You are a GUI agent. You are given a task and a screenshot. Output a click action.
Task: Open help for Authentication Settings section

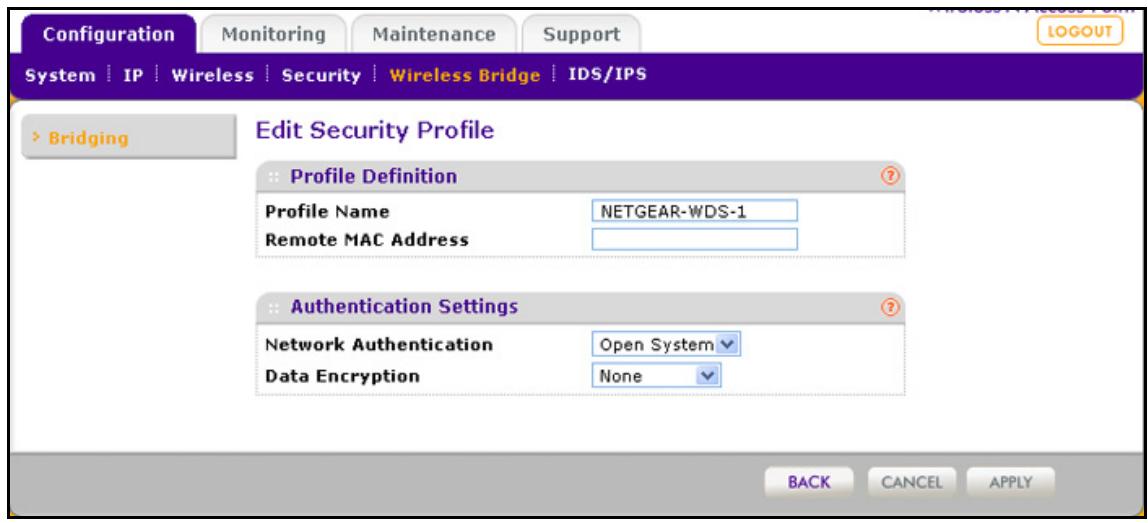[890, 307]
